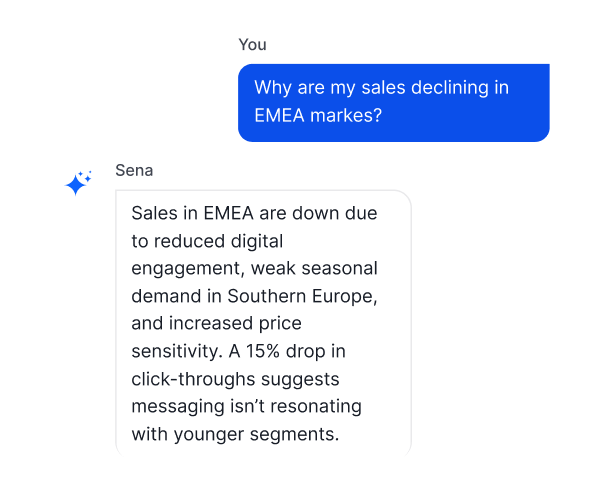The width and height of the screenshot is (604, 495).
Task: Click the word "sensitivity." in Sena's reply
Action: point(177,351)
